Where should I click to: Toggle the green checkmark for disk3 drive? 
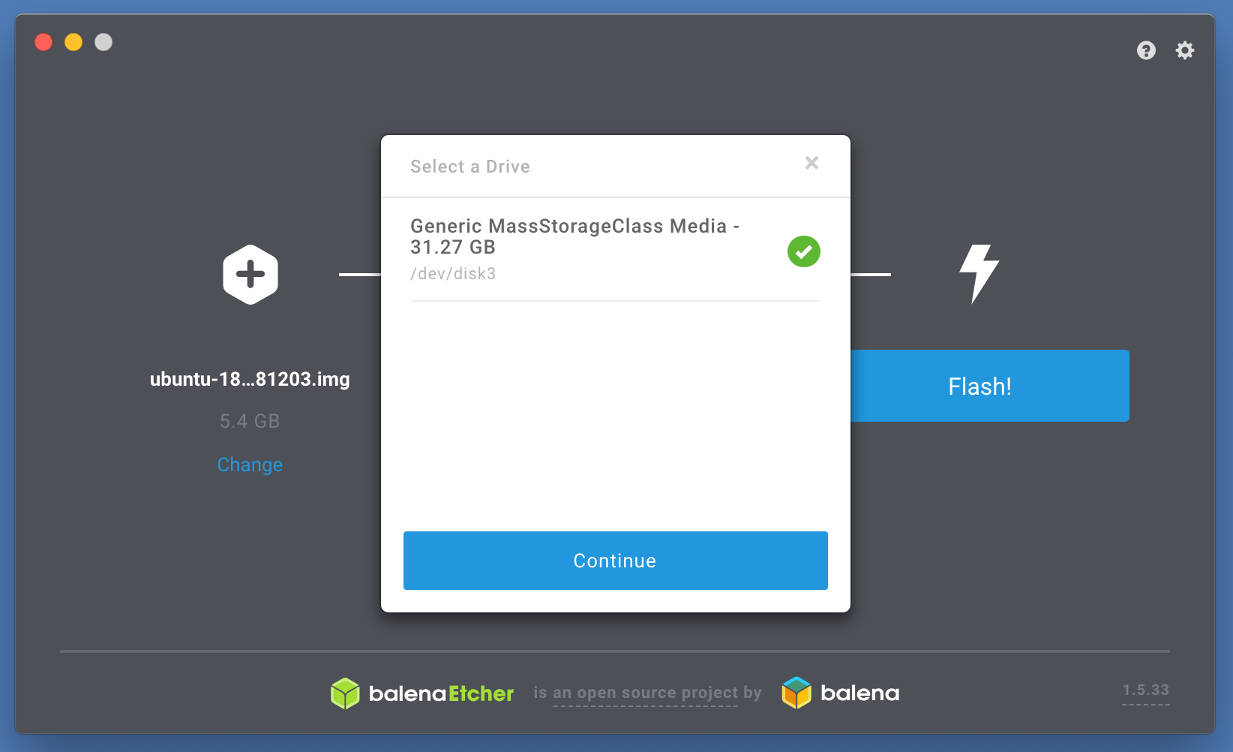(x=803, y=252)
